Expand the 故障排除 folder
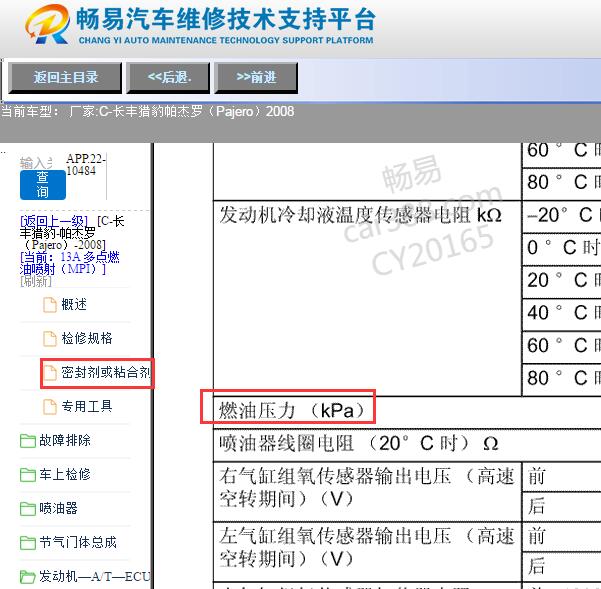601x589 pixels. click(x=65, y=440)
